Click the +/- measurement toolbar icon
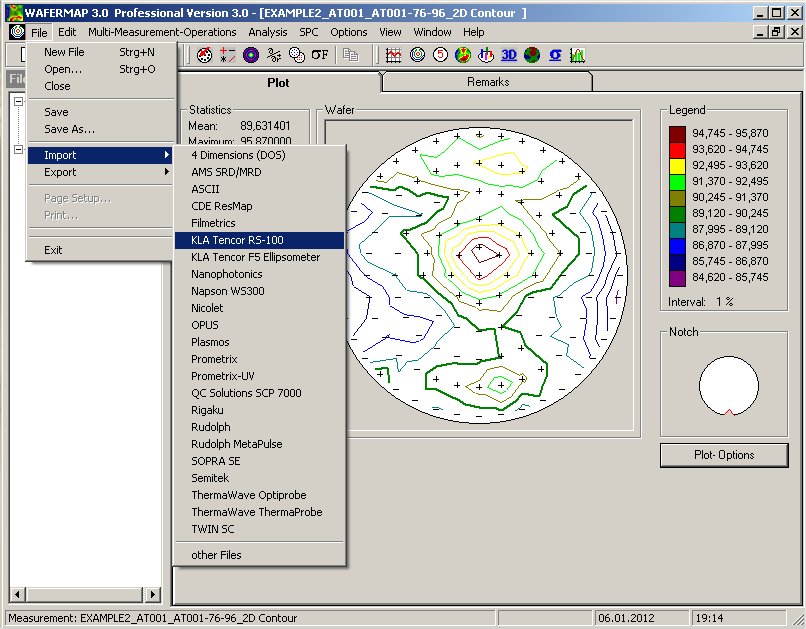Viewport: 806px width, 629px height. (x=228, y=55)
